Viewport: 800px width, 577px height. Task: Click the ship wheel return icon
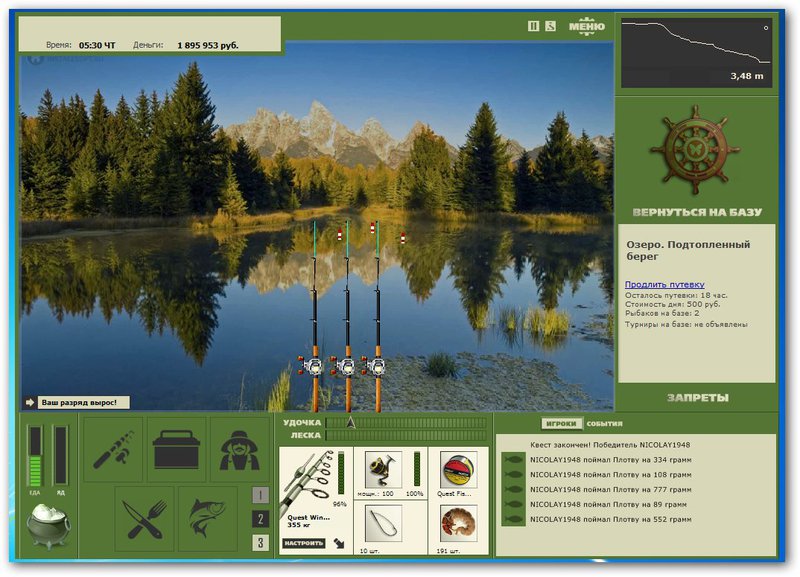[695, 150]
